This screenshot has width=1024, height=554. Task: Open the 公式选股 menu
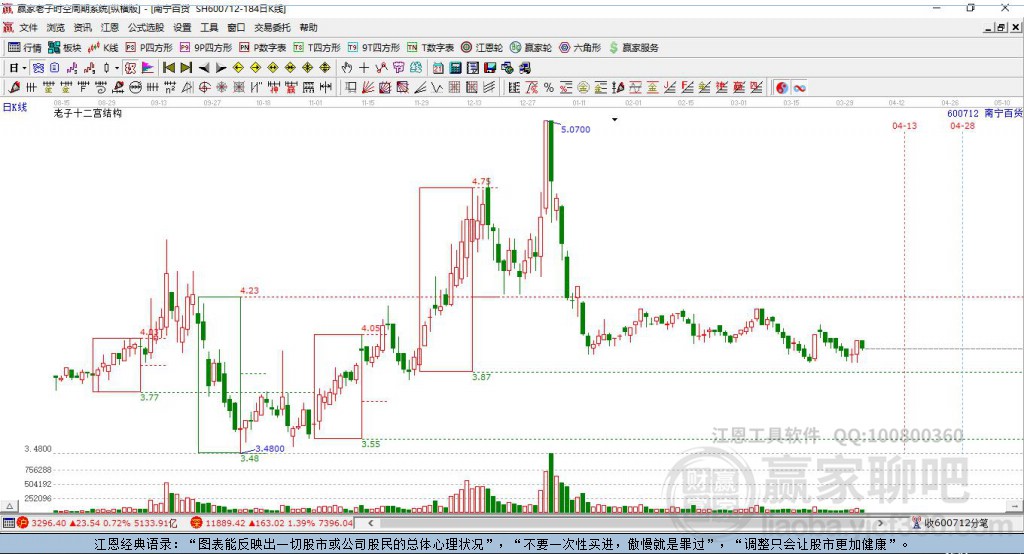pos(146,27)
